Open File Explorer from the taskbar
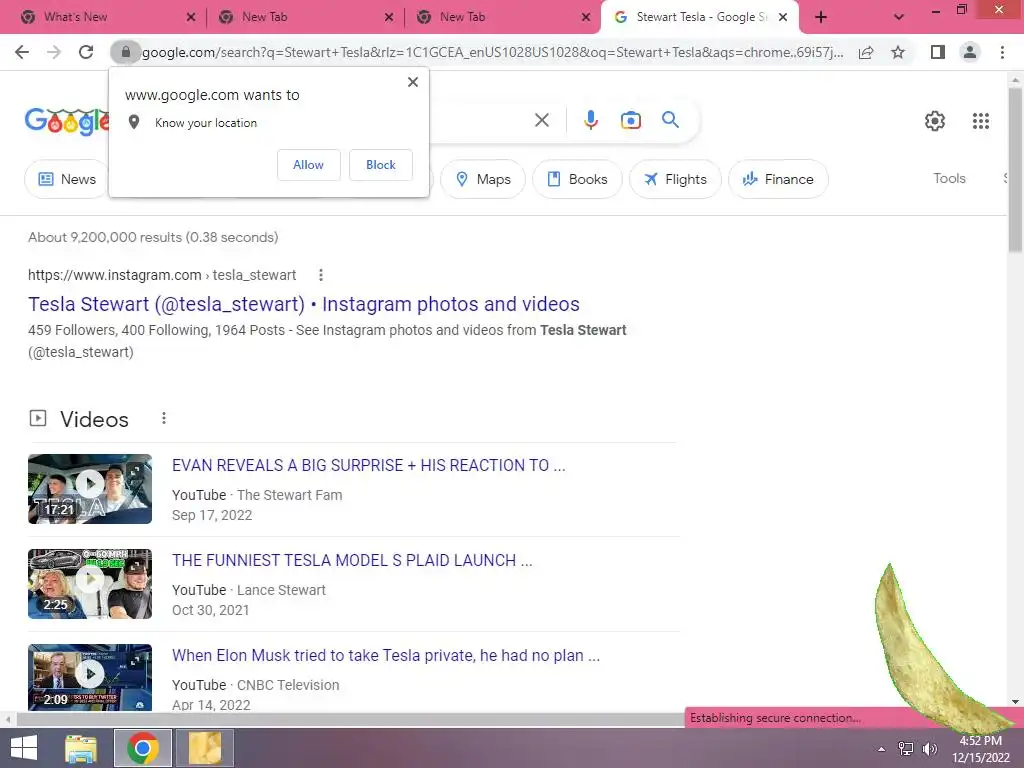The height and width of the screenshot is (768, 1024). (x=81, y=748)
